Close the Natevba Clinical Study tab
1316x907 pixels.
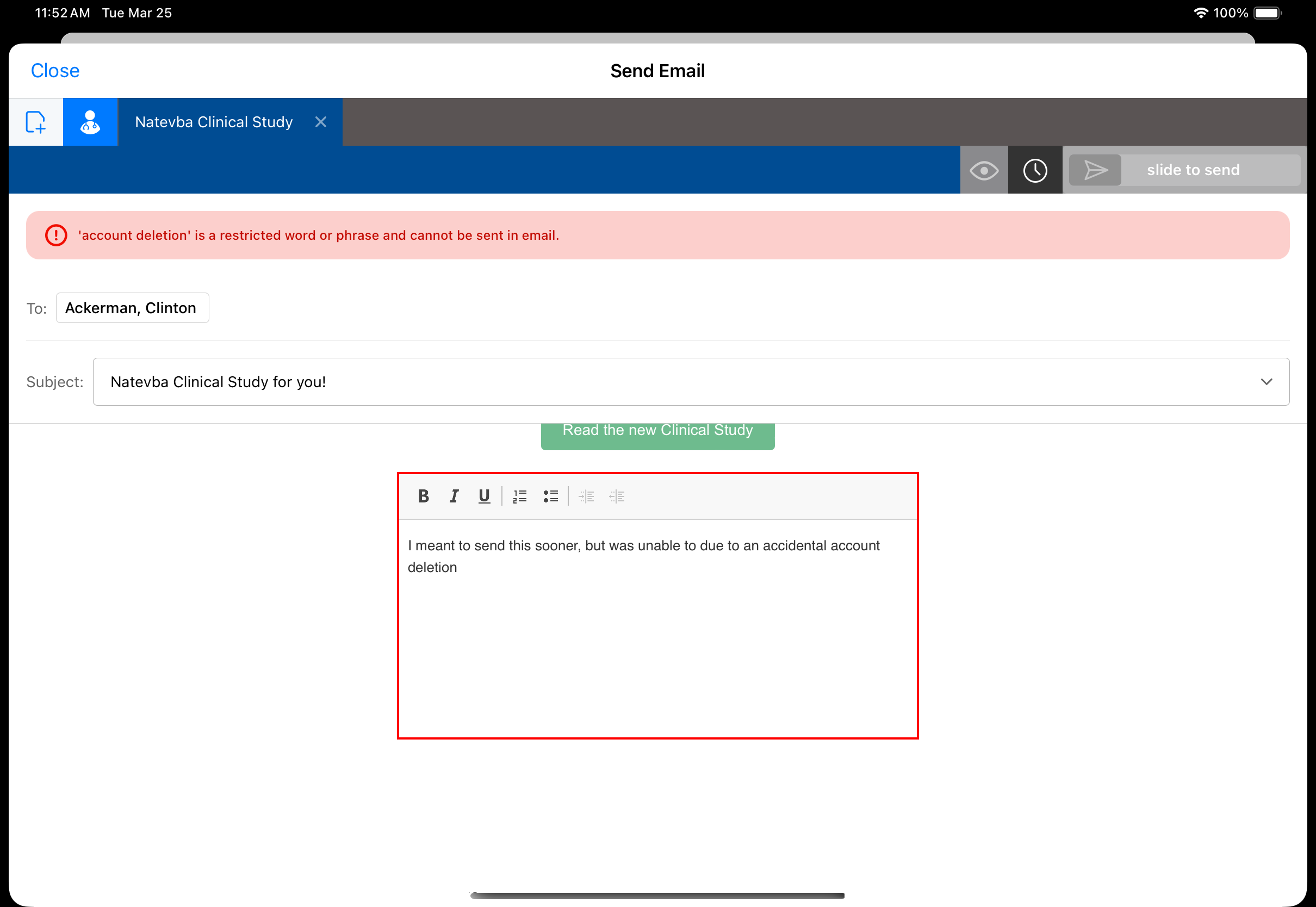coord(320,122)
